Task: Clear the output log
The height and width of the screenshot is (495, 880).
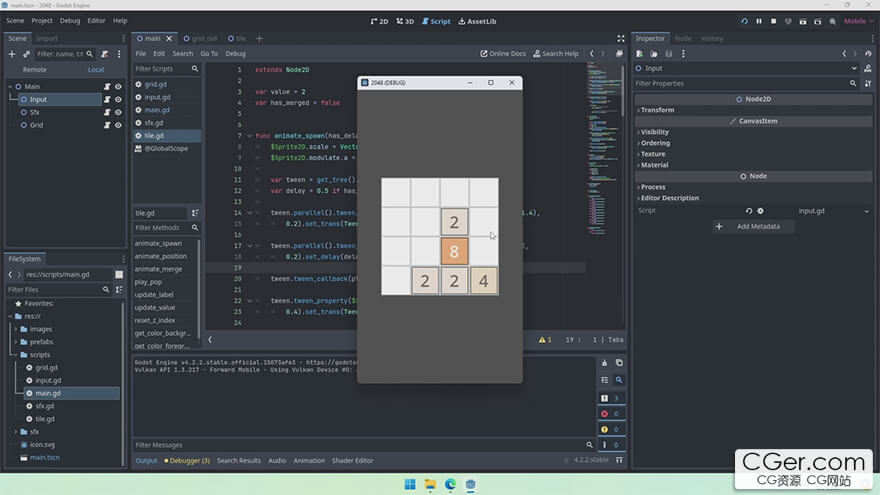Action: click(604, 363)
